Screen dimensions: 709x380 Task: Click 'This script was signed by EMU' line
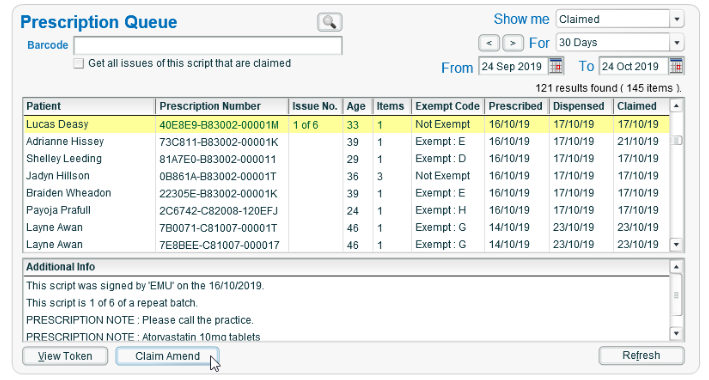click(145, 286)
